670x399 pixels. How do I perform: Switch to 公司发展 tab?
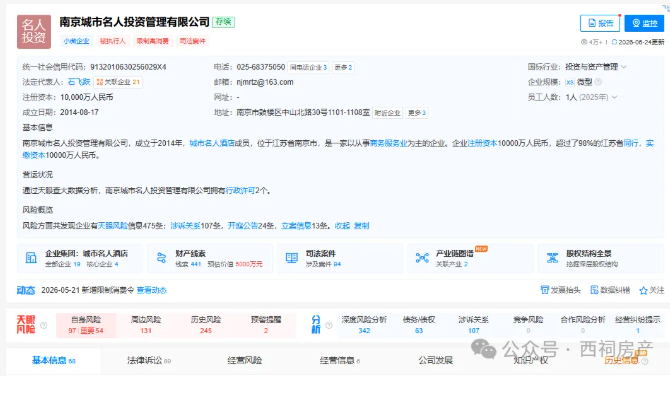[x=435, y=361]
